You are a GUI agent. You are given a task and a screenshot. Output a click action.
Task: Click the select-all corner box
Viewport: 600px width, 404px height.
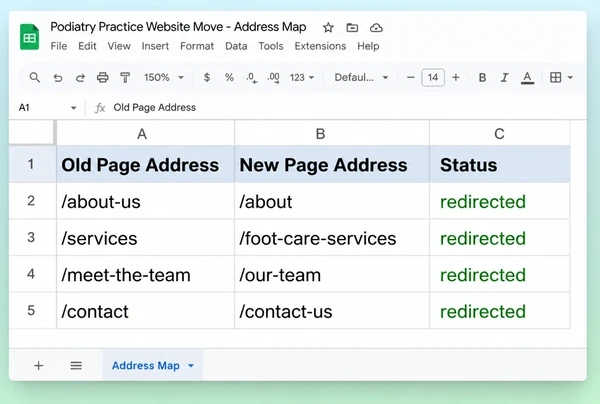[x=33, y=132]
